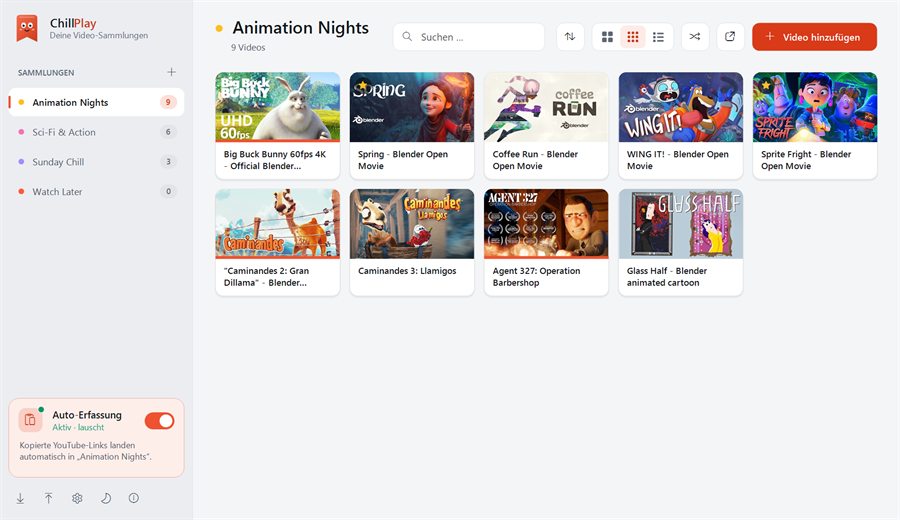The height and width of the screenshot is (520, 900).
Task: Click the Big Buck Bunny thumbnail
Action: 278,107
